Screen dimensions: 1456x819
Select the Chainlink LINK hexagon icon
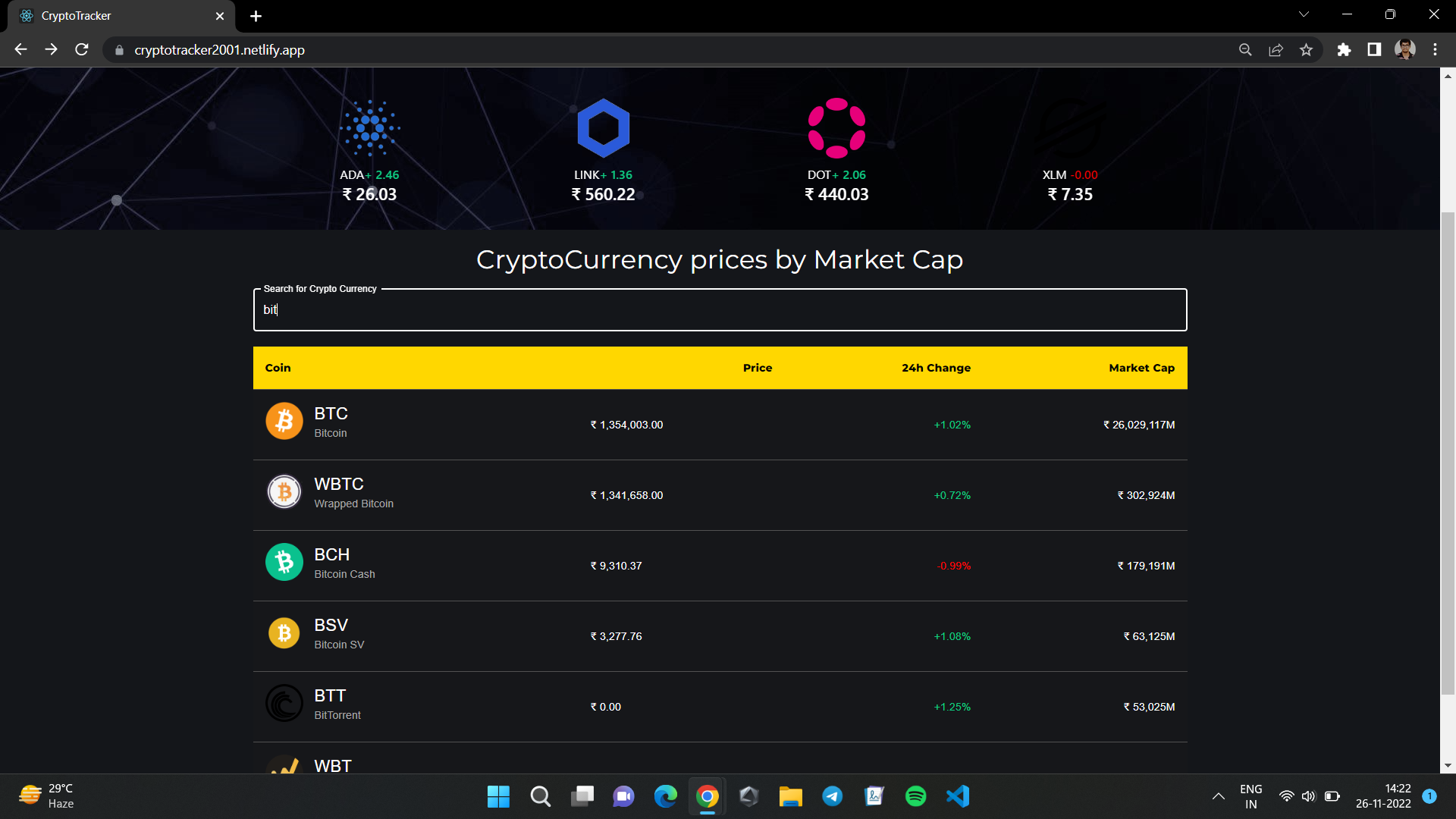603,127
